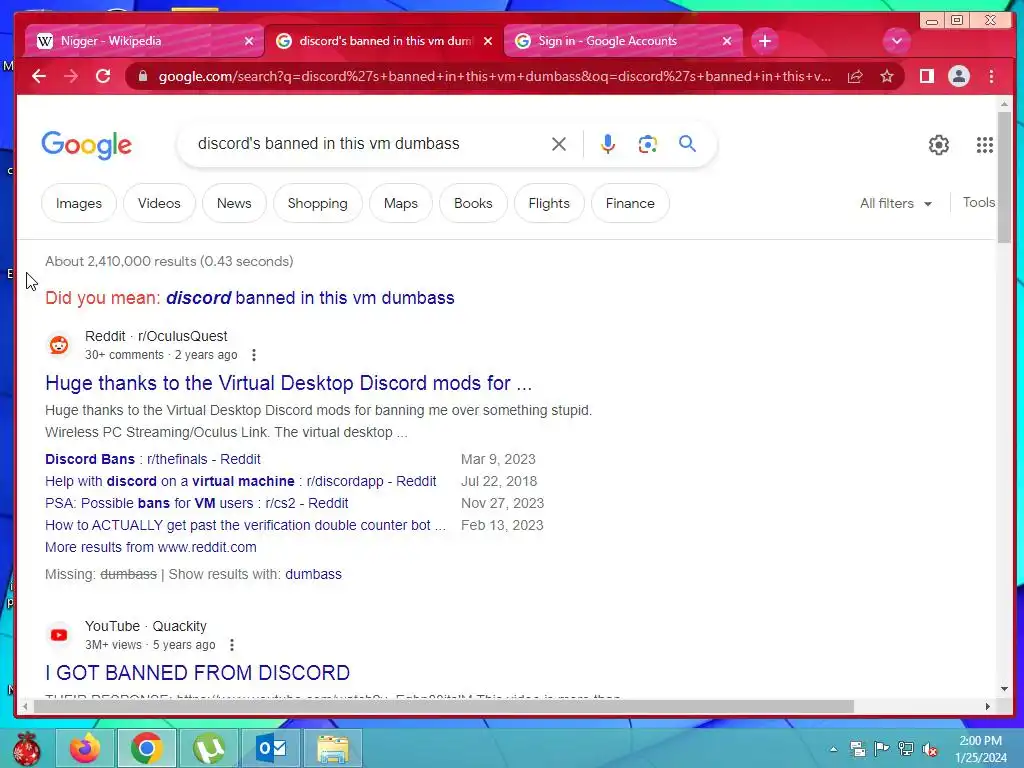Image resolution: width=1024 pixels, height=768 pixels.
Task: Filter results by Finance
Action: tap(630, 203)
